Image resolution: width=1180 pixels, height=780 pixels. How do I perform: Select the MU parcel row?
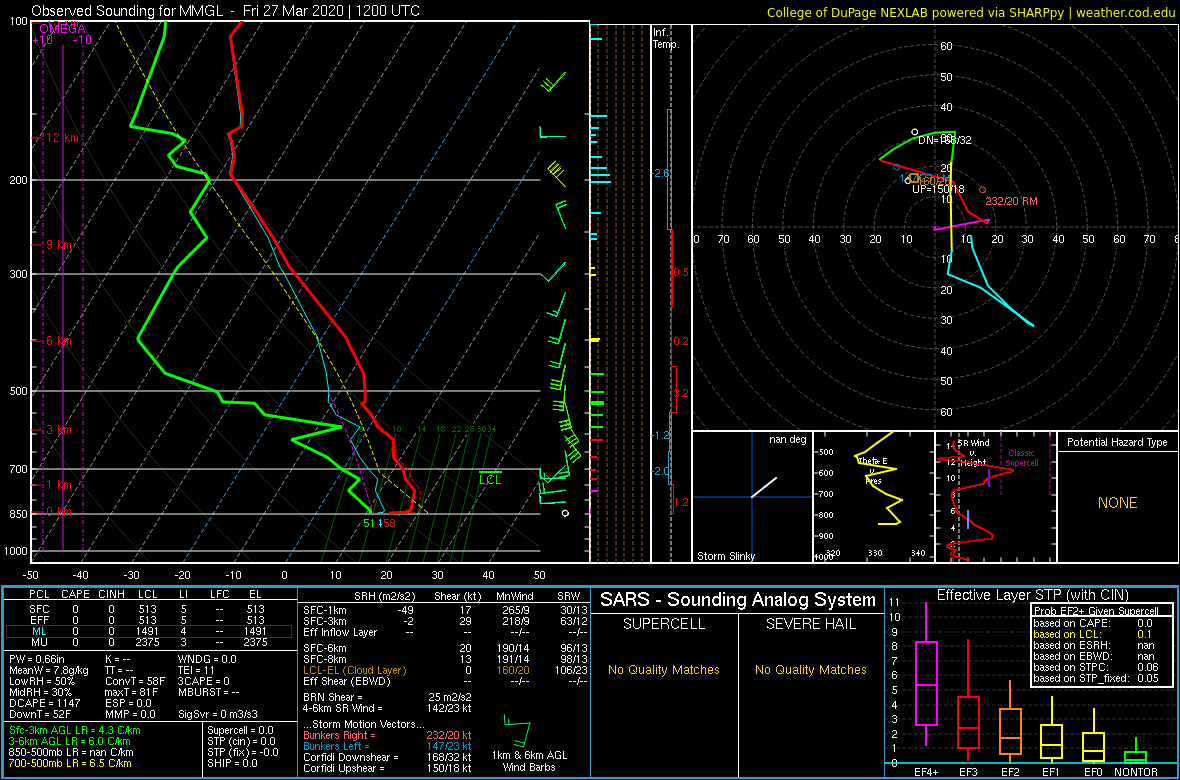(x=149, y=642)
